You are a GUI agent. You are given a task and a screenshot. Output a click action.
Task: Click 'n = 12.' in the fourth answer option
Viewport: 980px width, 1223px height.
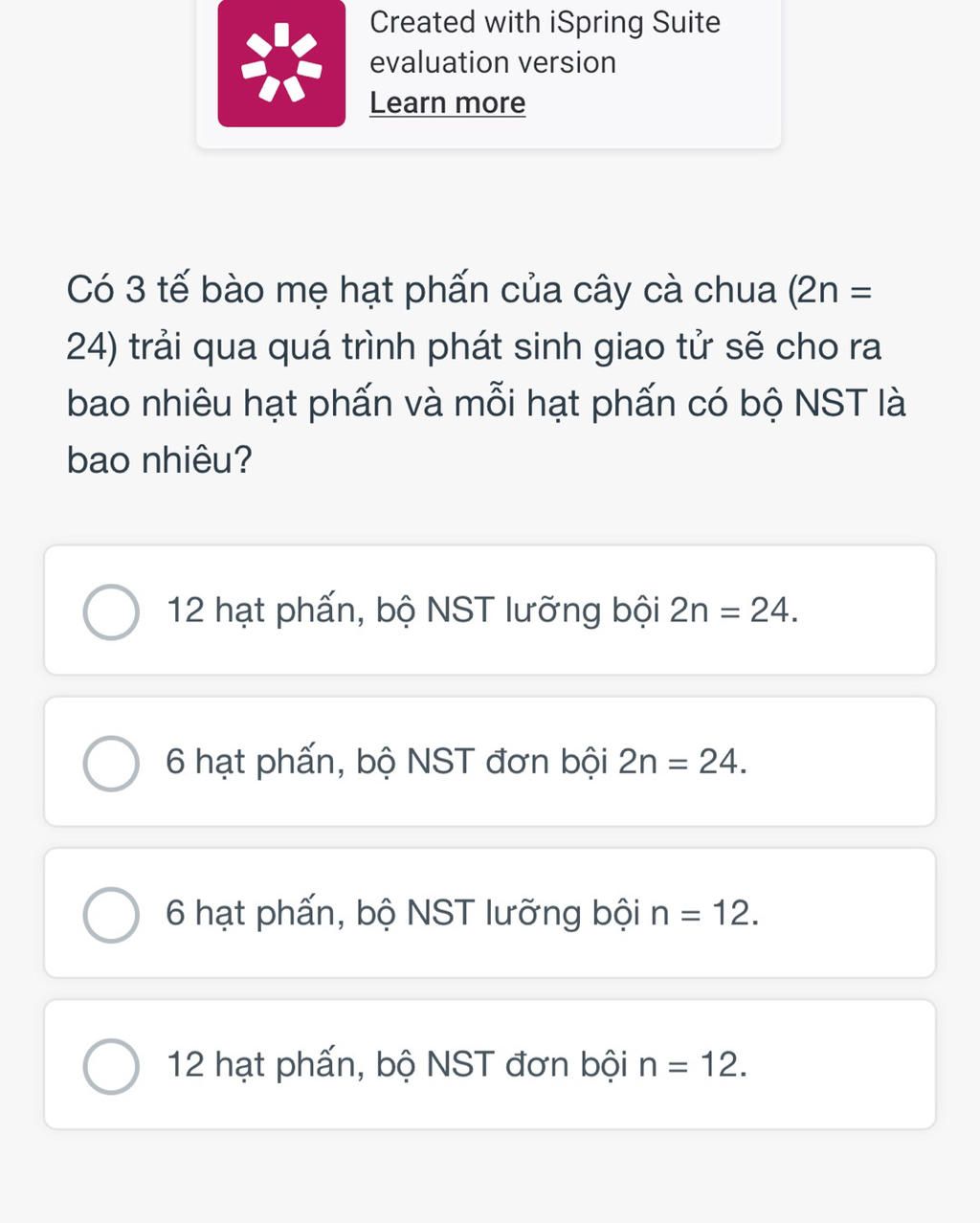point(693,1065)
